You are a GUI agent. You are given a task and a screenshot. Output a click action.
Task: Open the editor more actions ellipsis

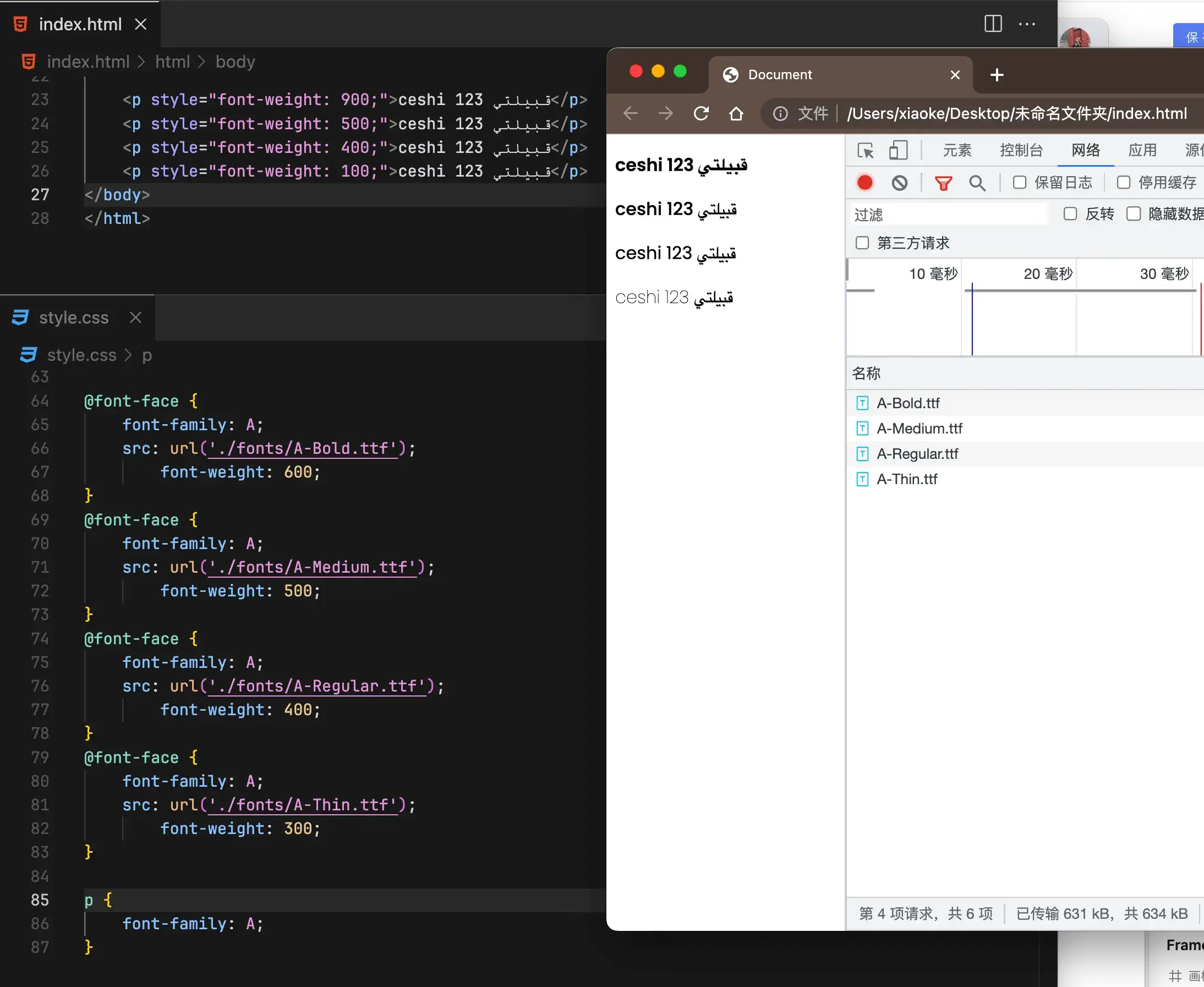click(x=1027, y=24)
